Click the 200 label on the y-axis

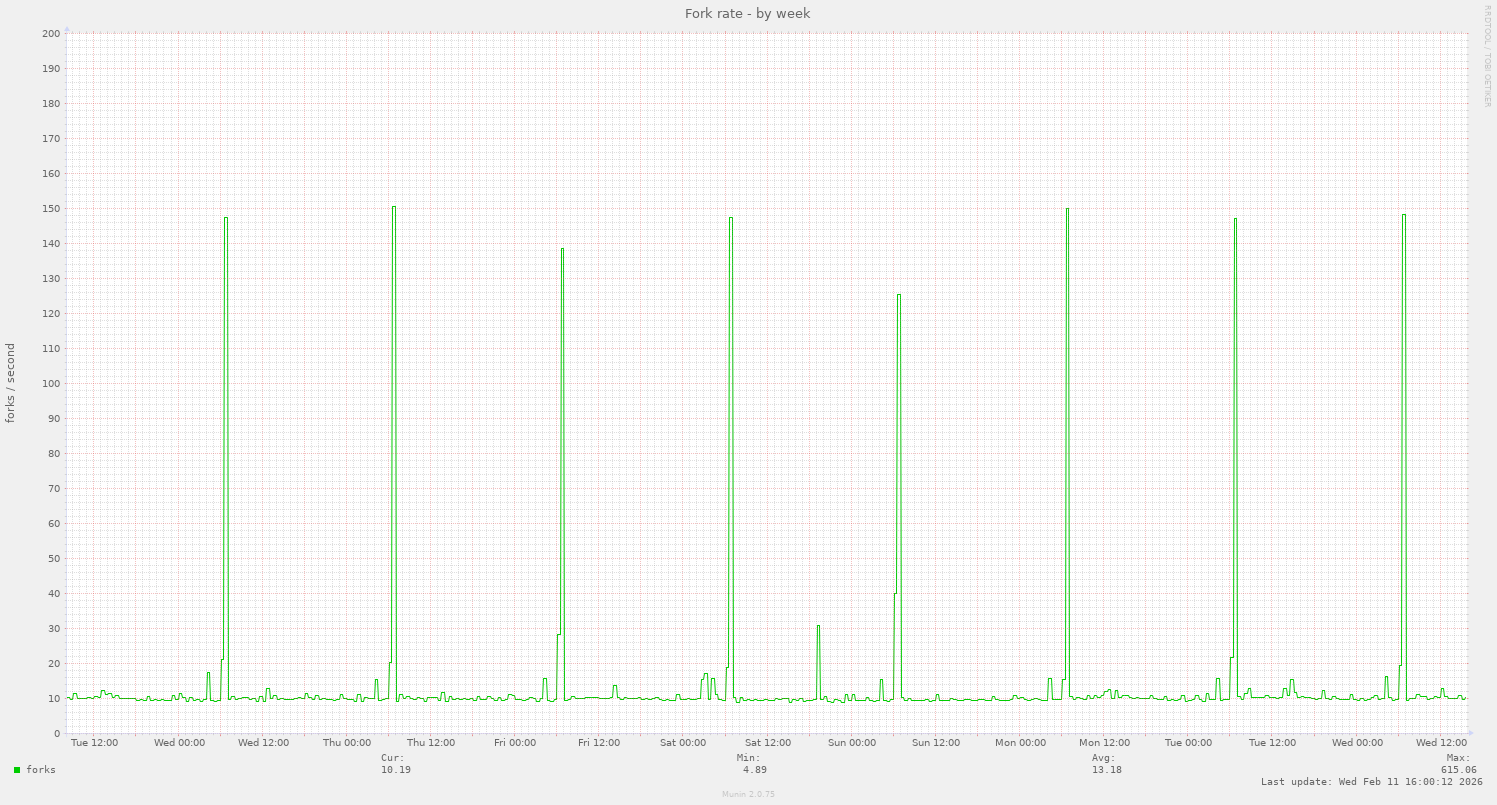click(x=51, y=34)
